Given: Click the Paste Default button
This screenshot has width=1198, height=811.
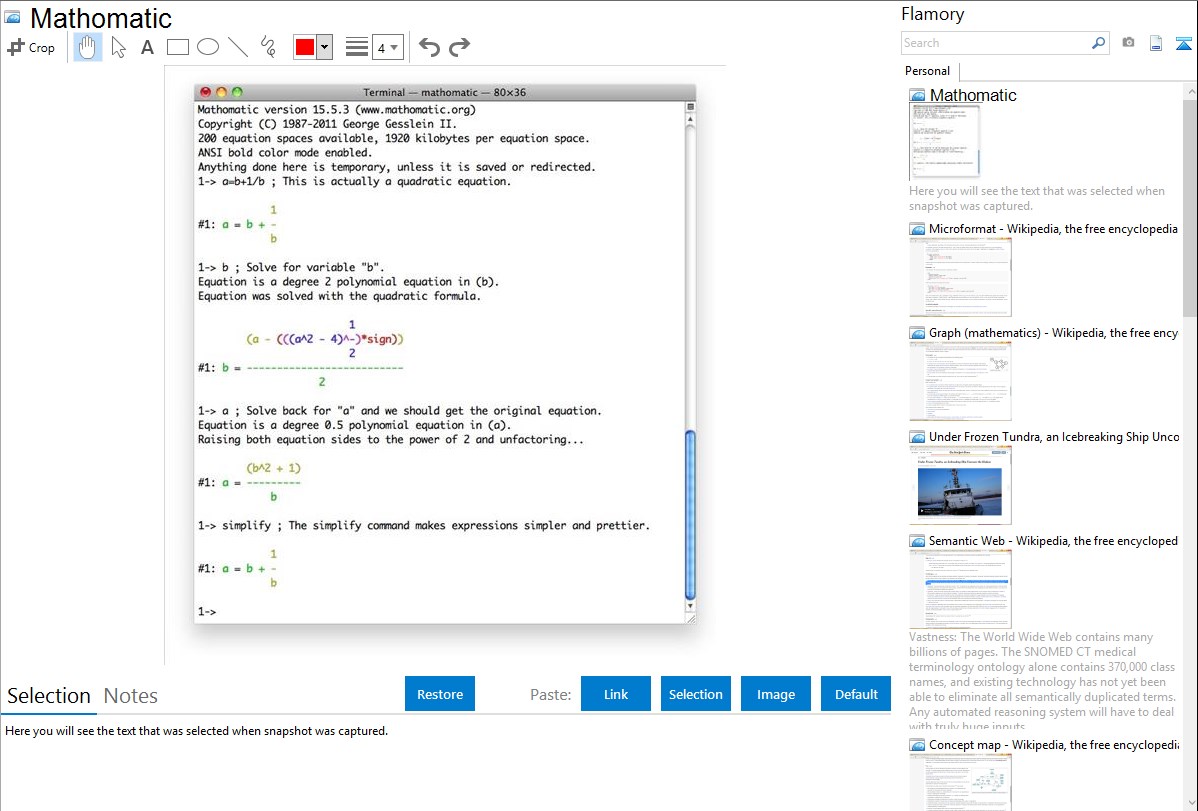Looking at the screenshot, I should pyautogui.click(x=856, y=694).
